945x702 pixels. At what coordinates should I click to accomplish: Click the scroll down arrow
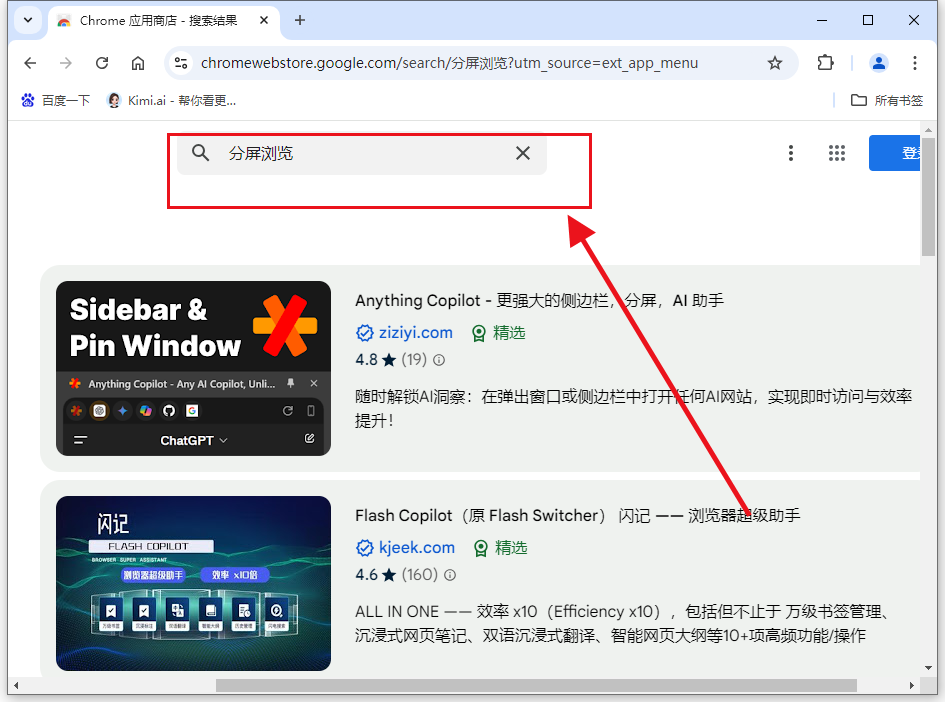tap(928, 668)
